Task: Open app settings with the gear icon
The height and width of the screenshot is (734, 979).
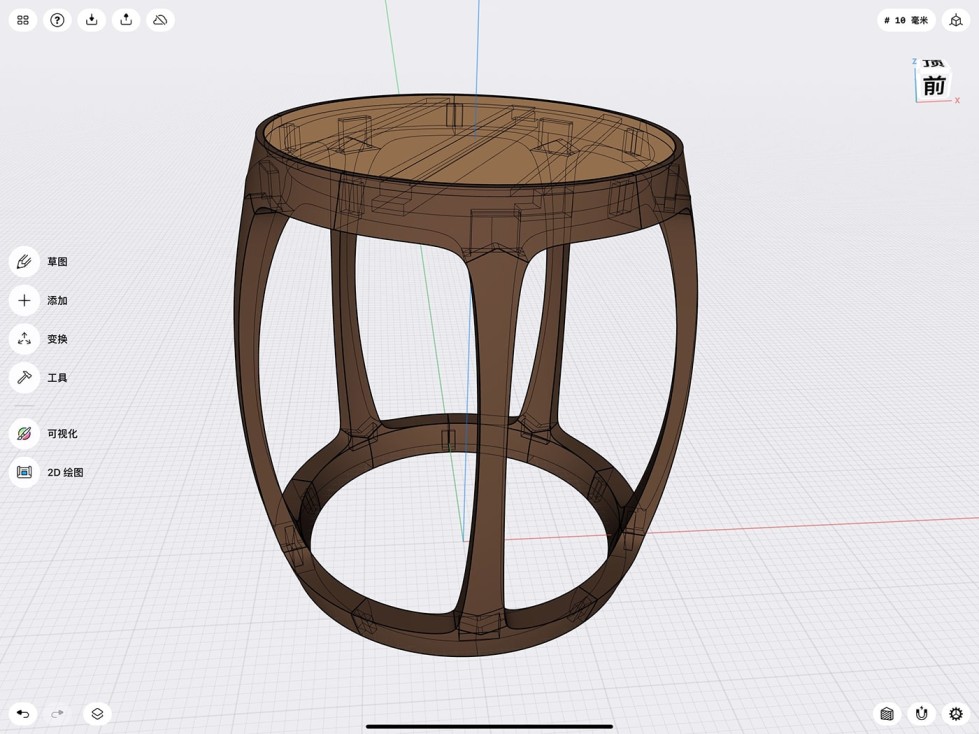Action: [956, 713]
